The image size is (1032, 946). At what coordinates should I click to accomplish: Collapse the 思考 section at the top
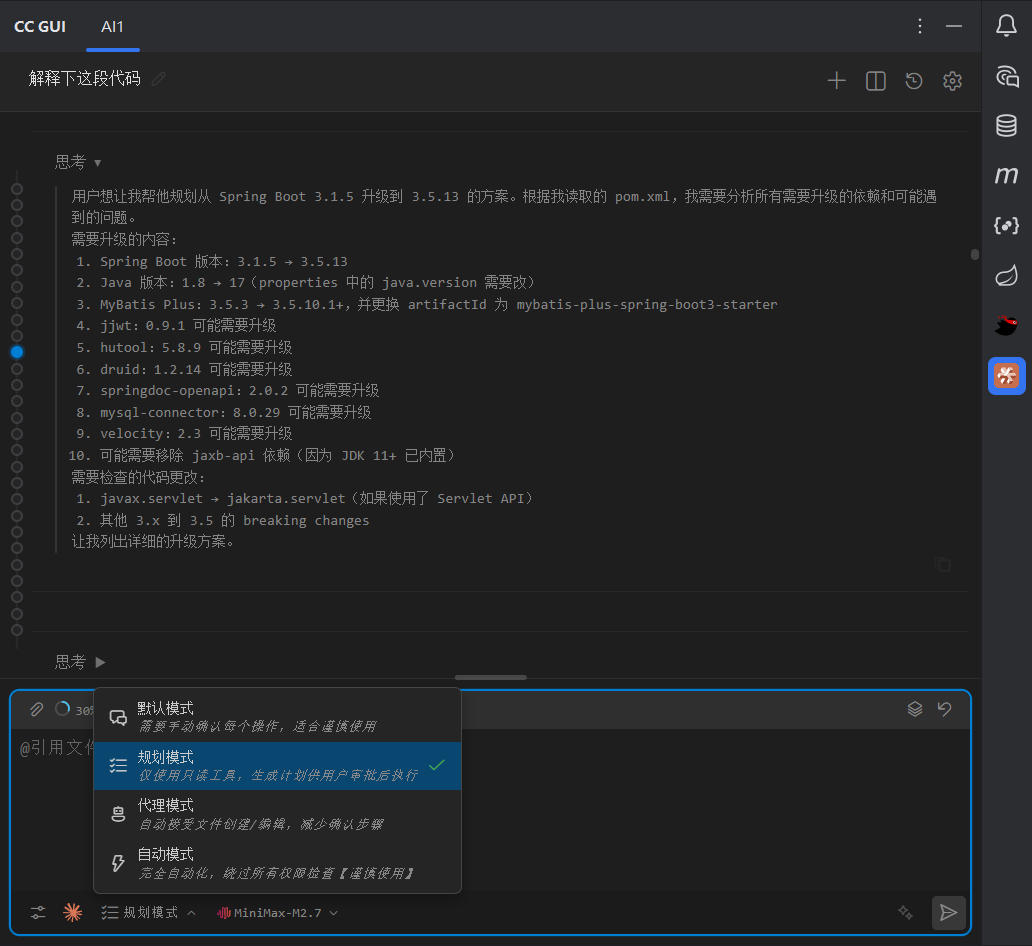(x=78, y=161)
